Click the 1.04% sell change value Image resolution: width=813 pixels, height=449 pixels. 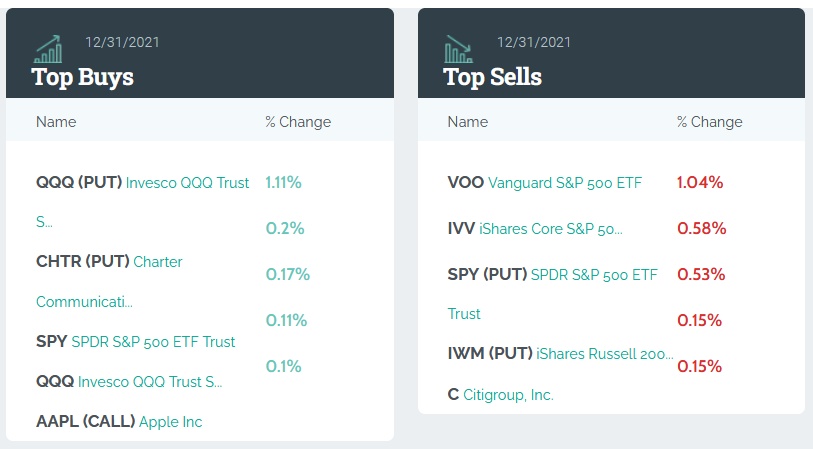(x=700, y=183)
